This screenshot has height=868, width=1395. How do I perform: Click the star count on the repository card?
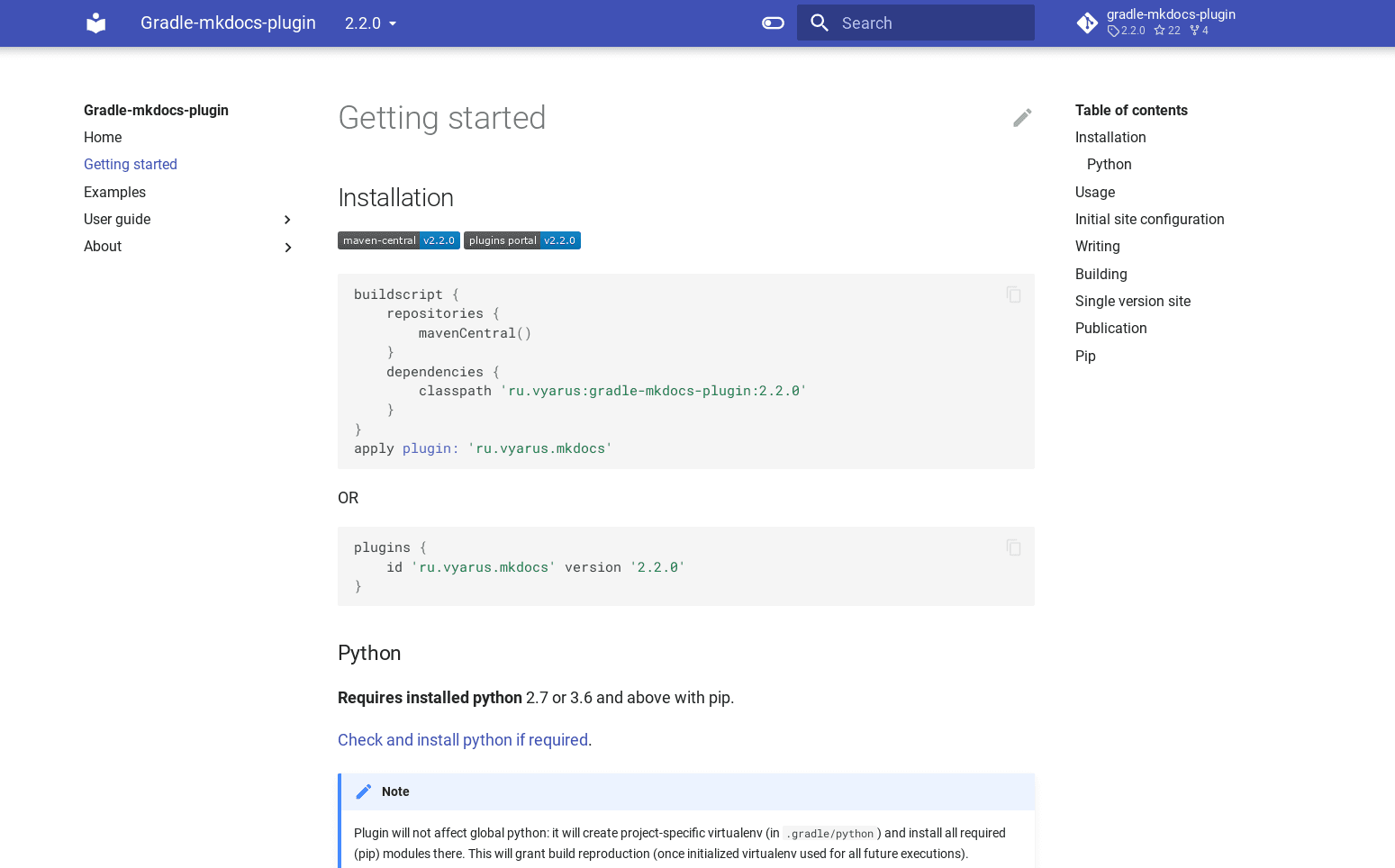(1166, 30)
